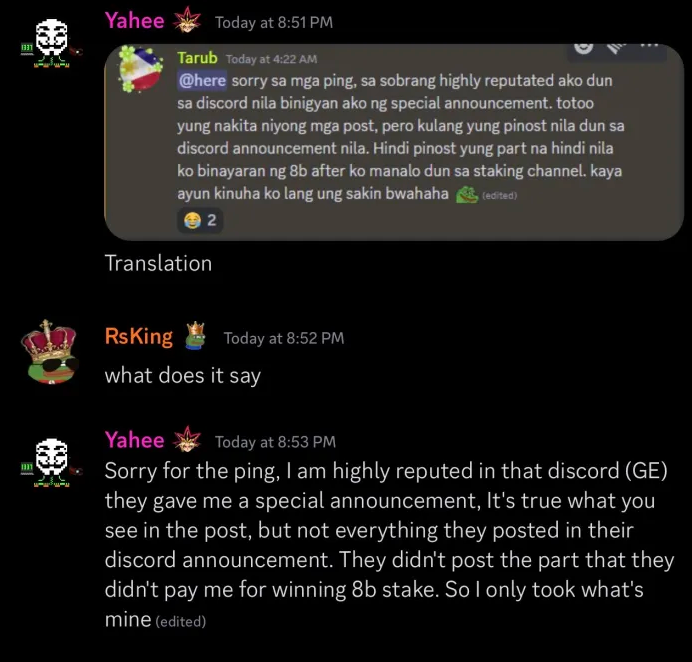Open the three-dots more menu on Tarub's message
The image size is (692, 662).
650,45
